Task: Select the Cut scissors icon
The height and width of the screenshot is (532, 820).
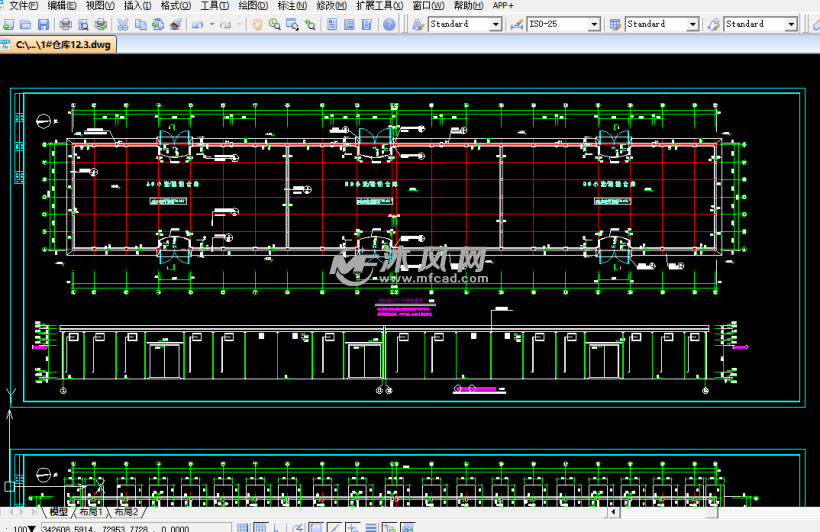Action: click(x=122, y=24)
